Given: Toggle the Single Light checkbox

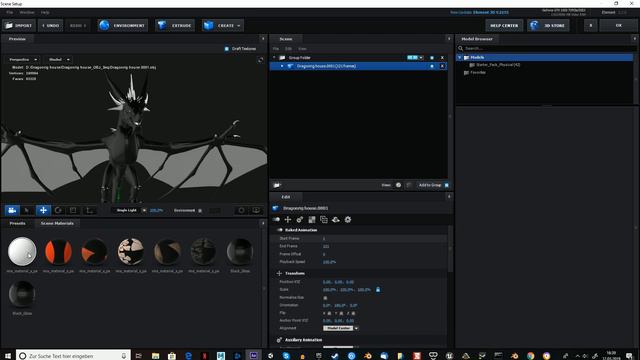Looking at the screenshot, I should click(x=144, y=211).
